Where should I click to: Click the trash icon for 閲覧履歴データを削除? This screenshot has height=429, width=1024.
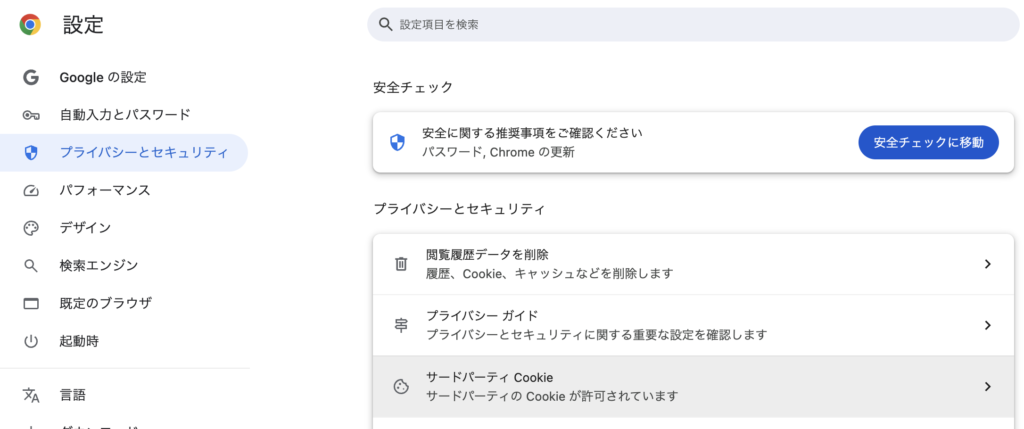[x=401, y=264]
